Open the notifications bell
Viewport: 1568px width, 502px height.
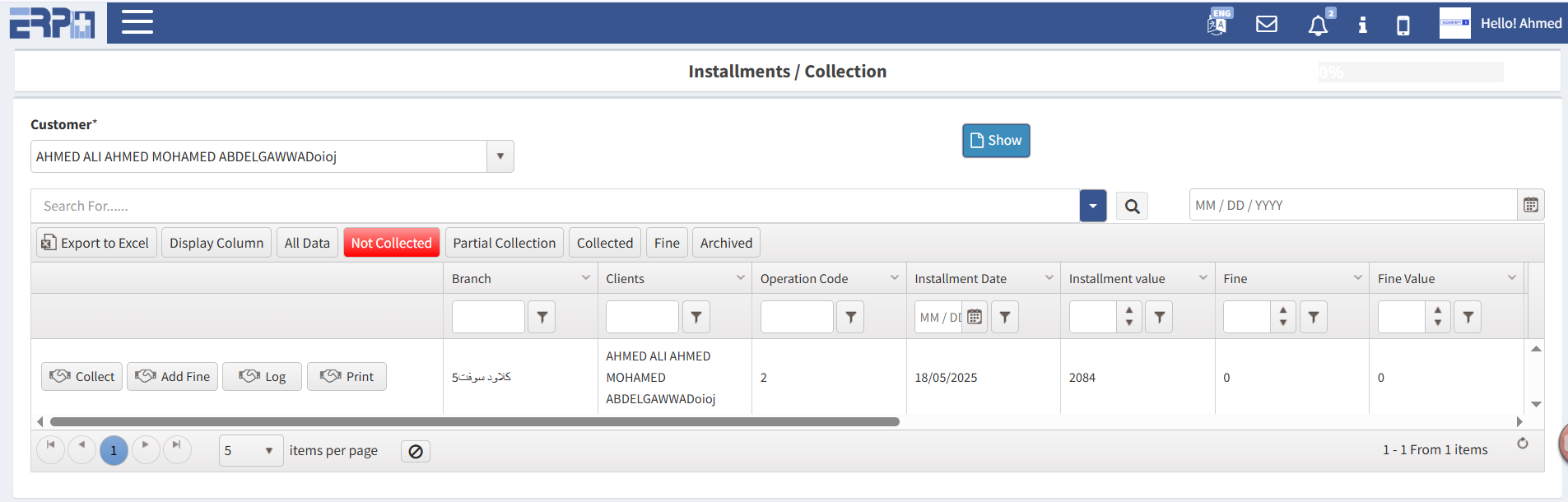[1318, 26]
